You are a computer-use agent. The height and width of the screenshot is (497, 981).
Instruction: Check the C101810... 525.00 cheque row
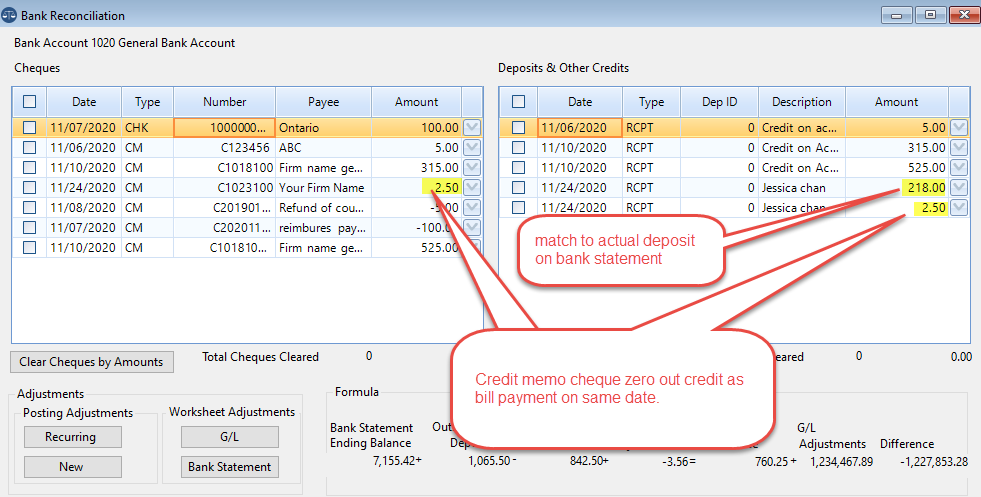click(x=29, y=248)
